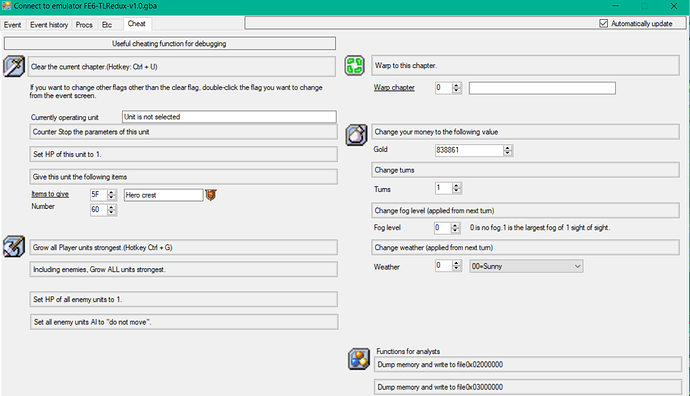Image resolution: width=690 pixels, height=396 pixels.
Task: Switch to the Event history tab
Action: pyautogui.click(x=49, y=25)
